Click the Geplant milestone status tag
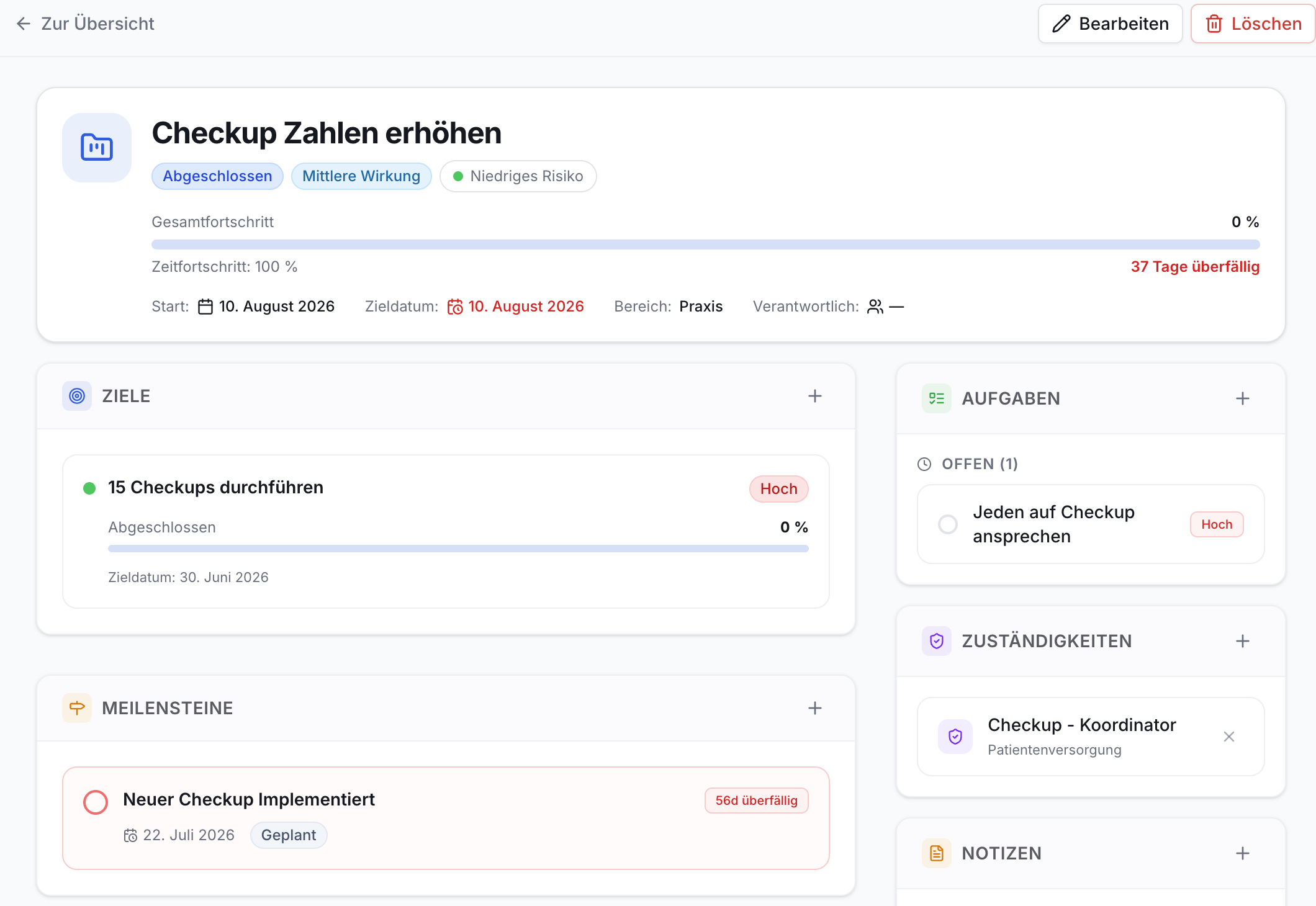The height and width of the screenshot is (906, 1316). tap(289, 835)
